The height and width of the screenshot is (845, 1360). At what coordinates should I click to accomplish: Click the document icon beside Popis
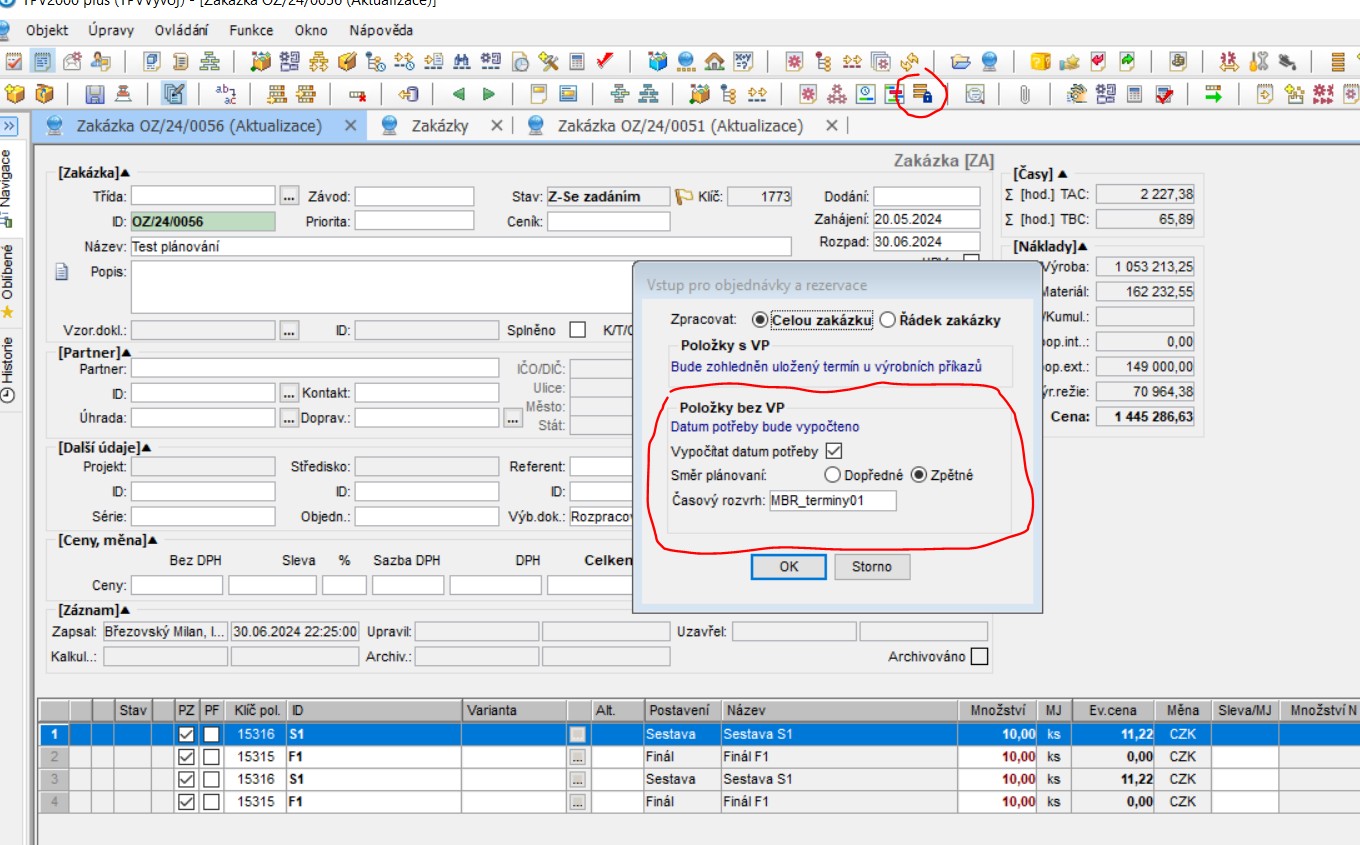60,271
